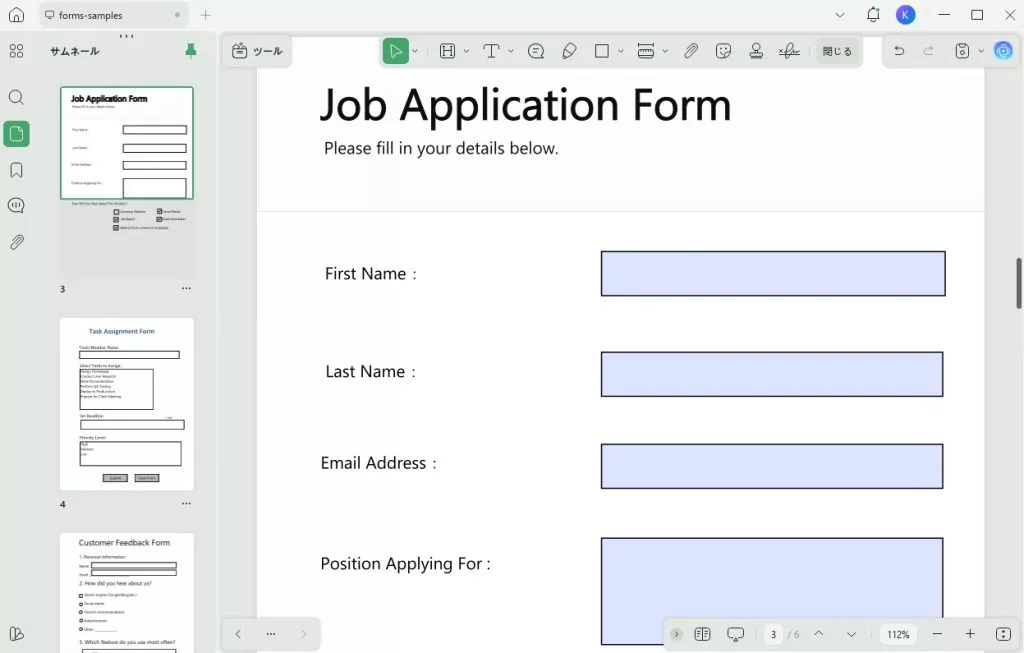The height and width of the screenshot is (653, 1024).
Task: Zoom out with minus button
Action: 937,634
